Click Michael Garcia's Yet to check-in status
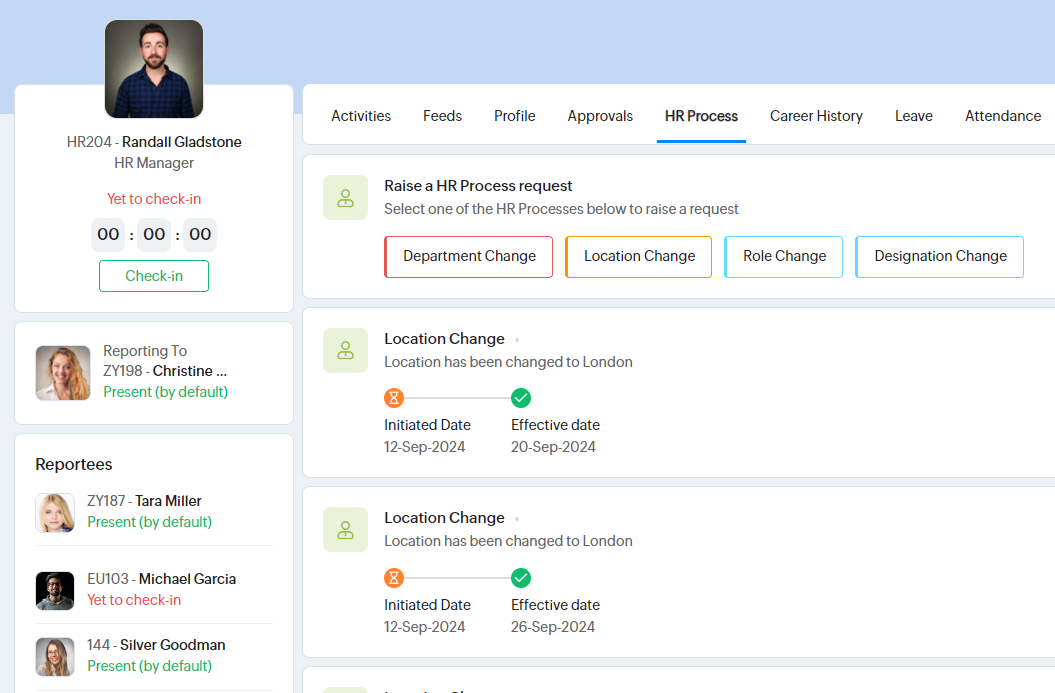The width and height of the screenshot is (1055, 693). tap(134, 599)
